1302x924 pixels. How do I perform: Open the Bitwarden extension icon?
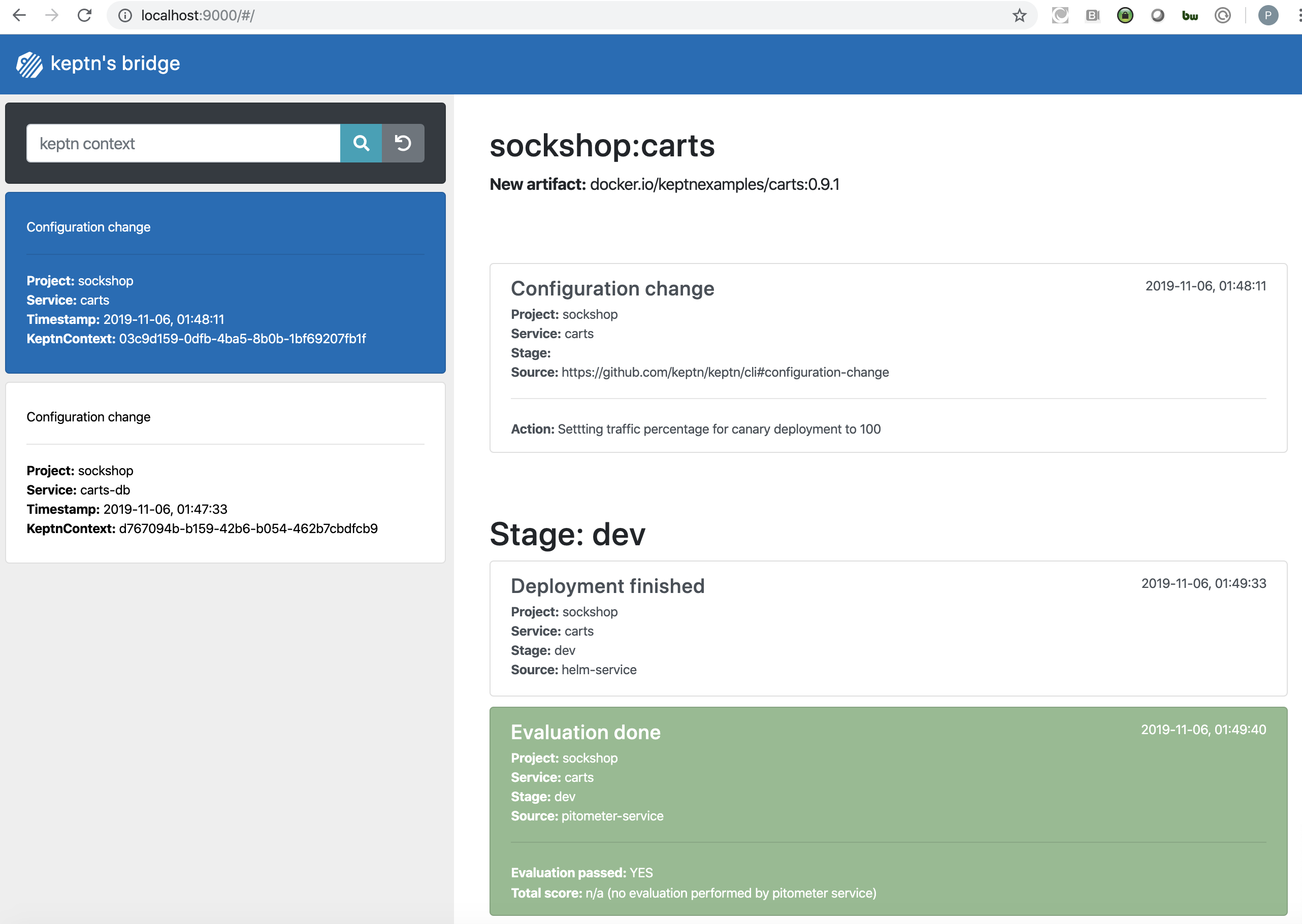1189,15
